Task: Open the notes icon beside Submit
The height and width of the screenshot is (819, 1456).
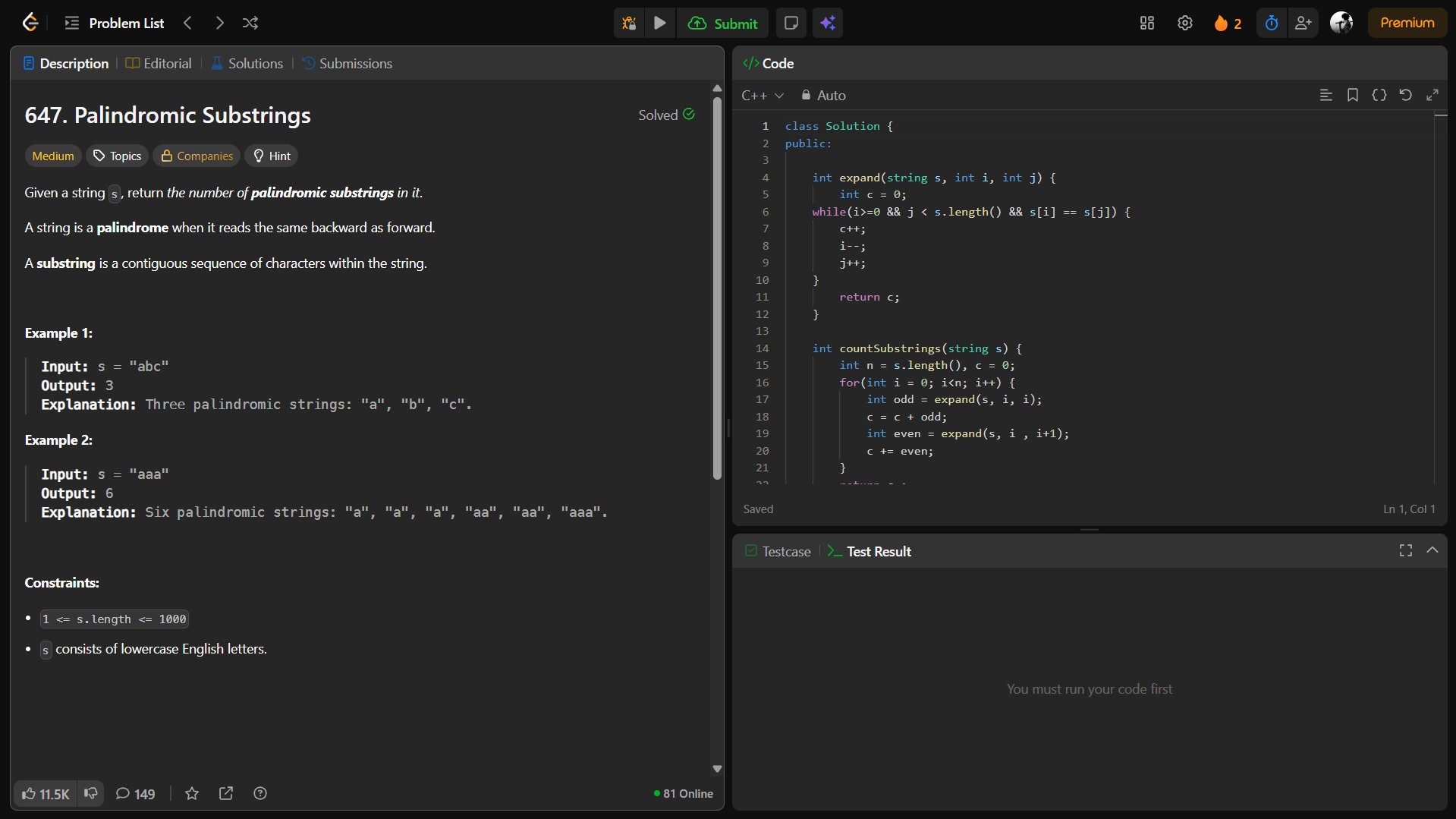Action: click(x=791, y=23)
